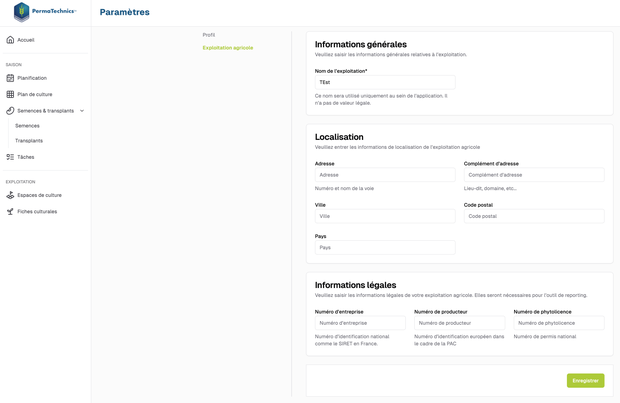620x403 pixels.
Task: Click the Accueil home icon
Action: tap(10, 40)
